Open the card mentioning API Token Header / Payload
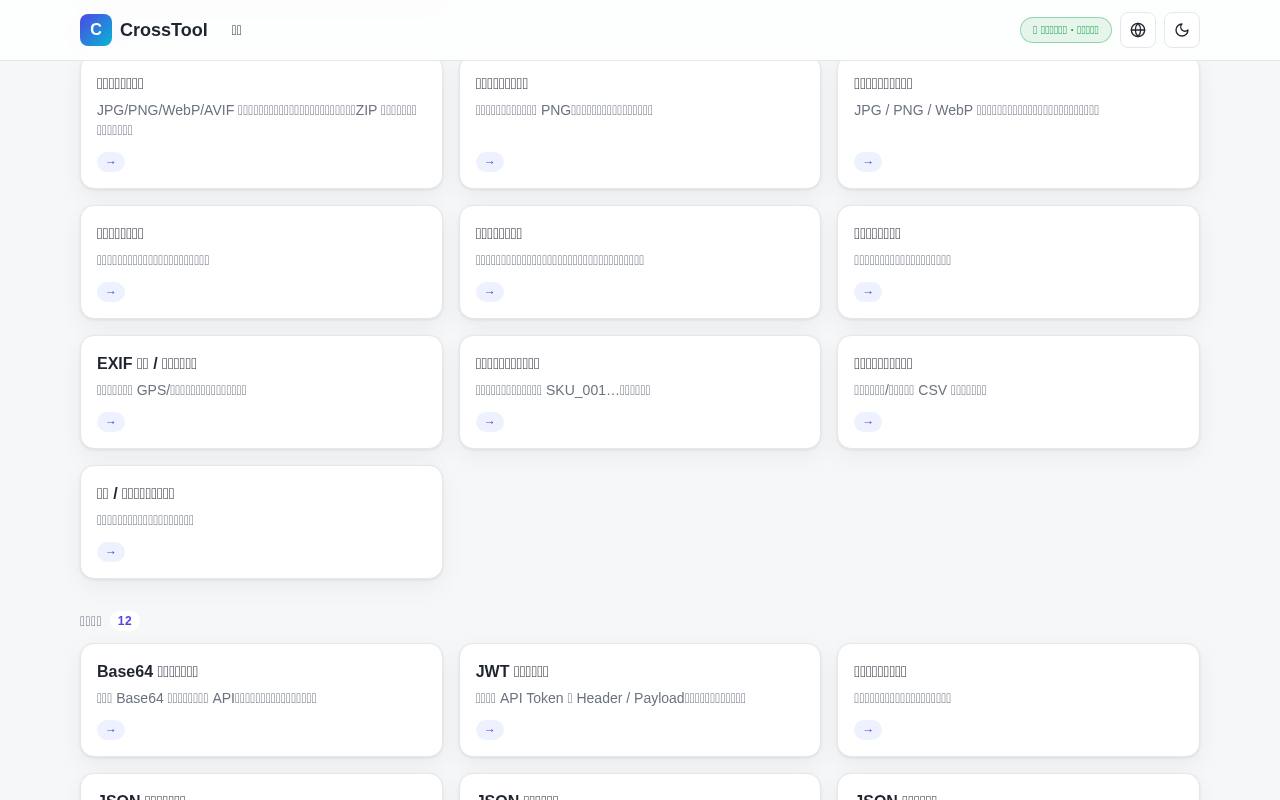 [640, 700]
